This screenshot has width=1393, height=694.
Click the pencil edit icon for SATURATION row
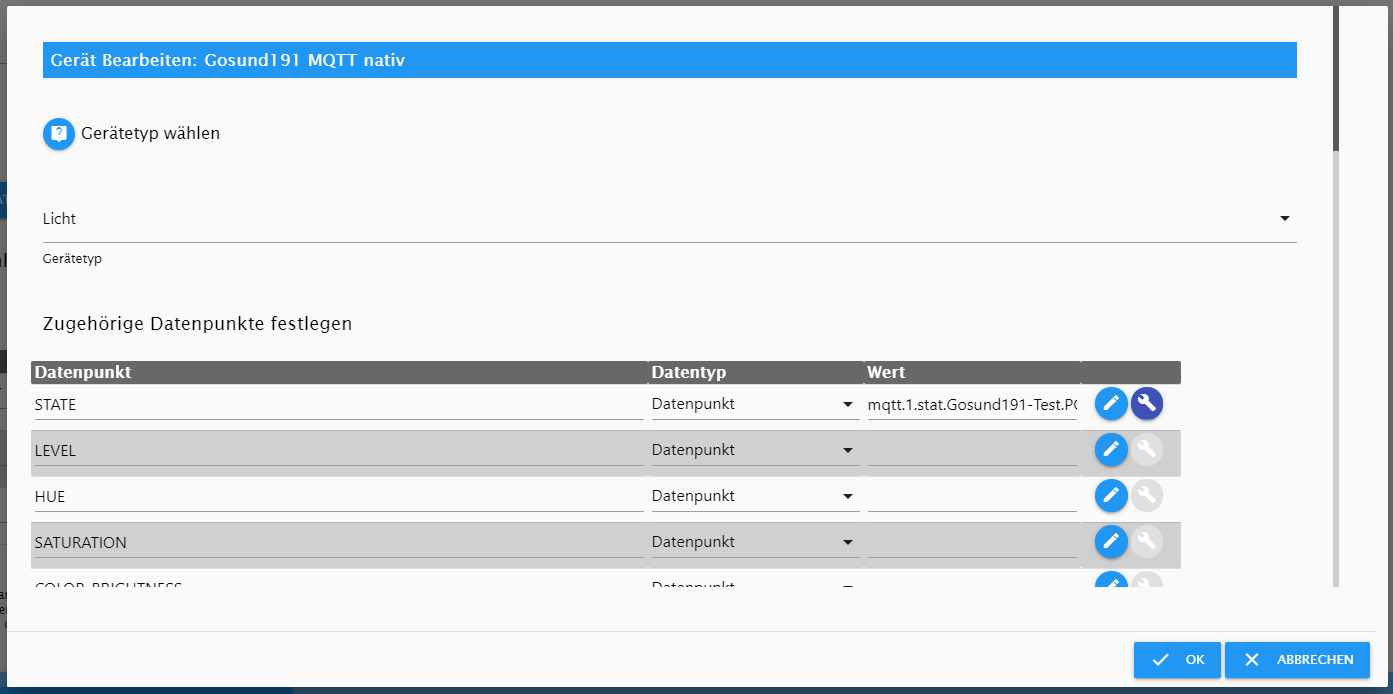tap(1111, 542)
